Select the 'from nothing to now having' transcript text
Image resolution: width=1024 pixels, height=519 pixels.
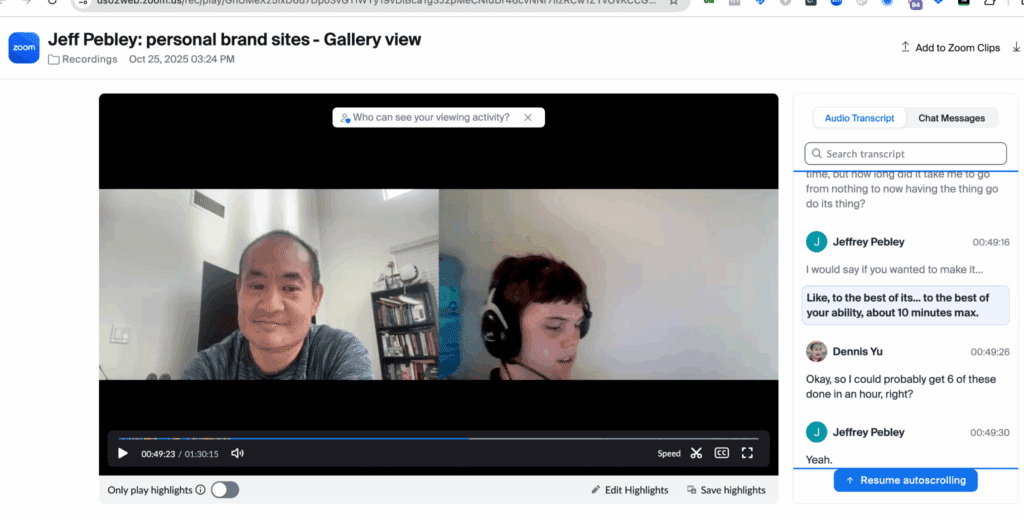902,189
